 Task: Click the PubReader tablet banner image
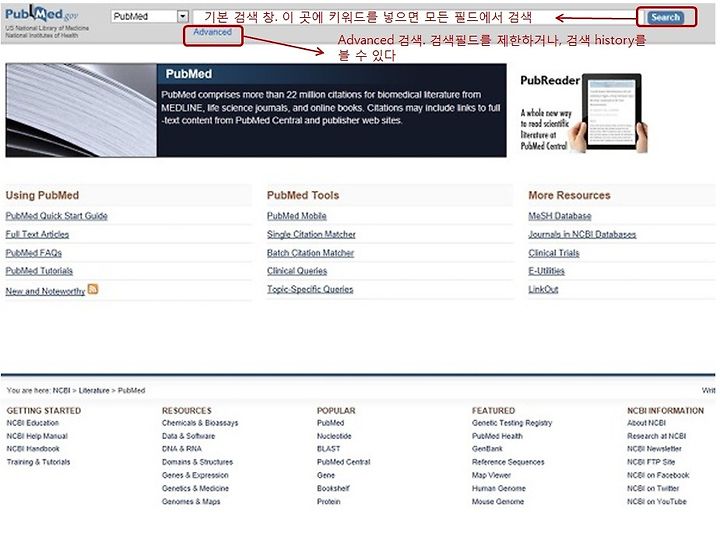584,113
